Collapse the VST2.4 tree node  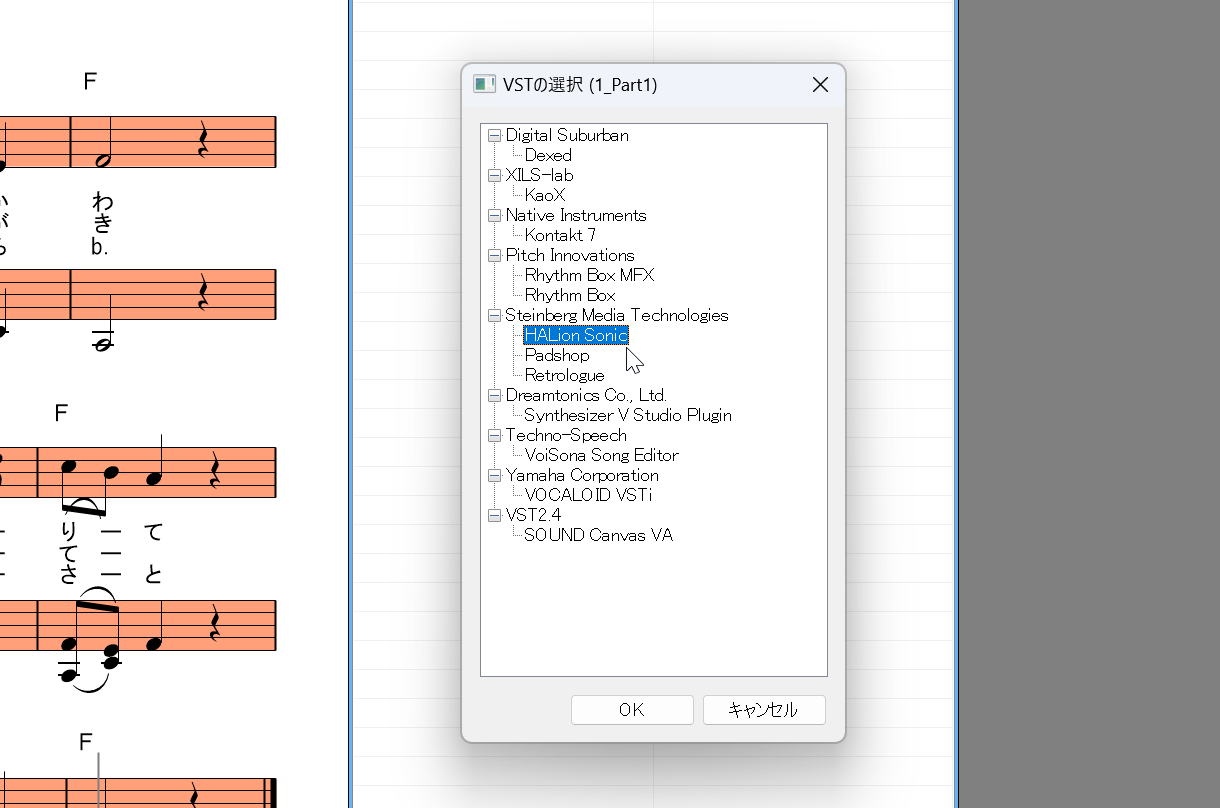point(494,515)
